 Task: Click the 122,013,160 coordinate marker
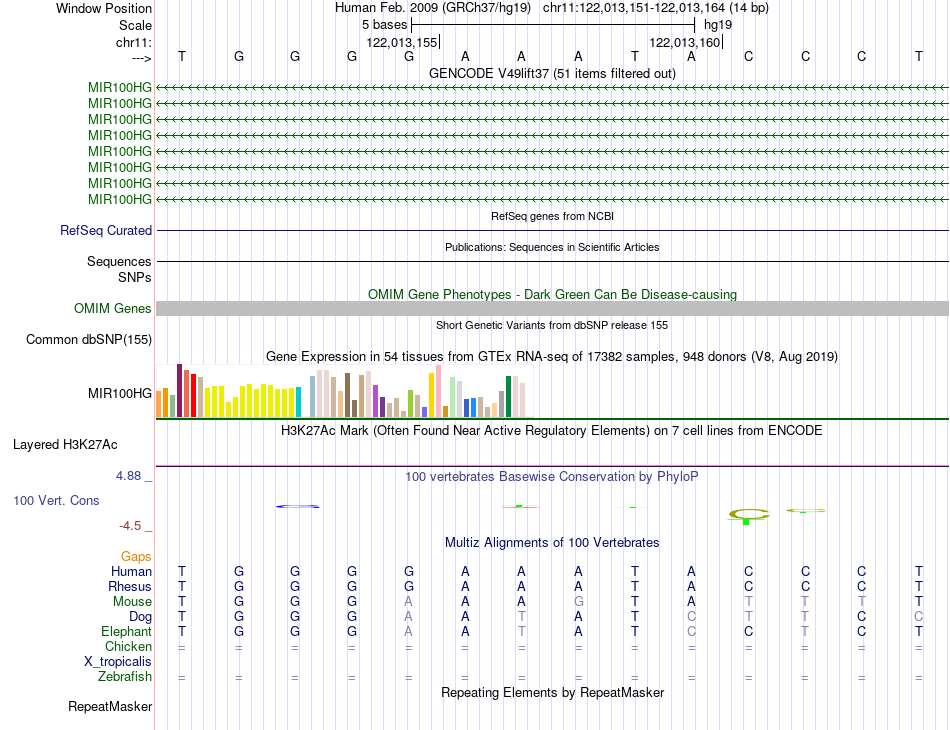(685, 42)
